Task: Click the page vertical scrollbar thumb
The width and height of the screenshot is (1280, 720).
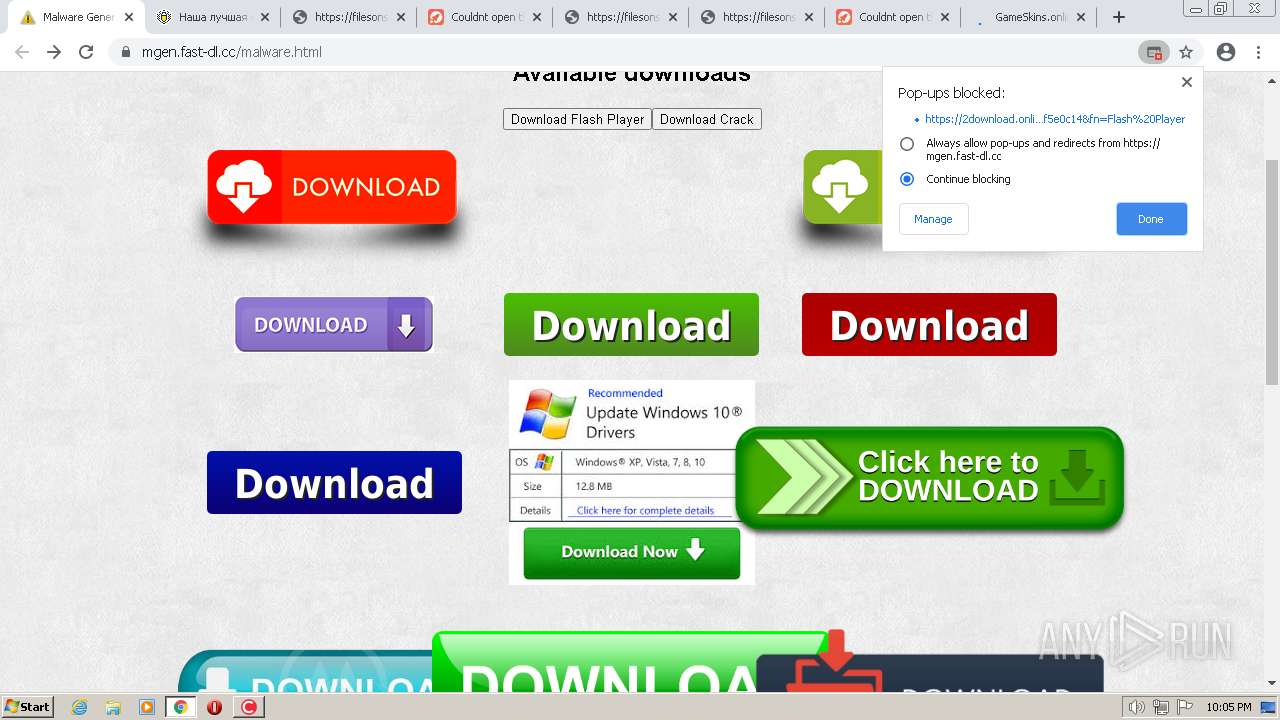Action: pos(1272,270)
